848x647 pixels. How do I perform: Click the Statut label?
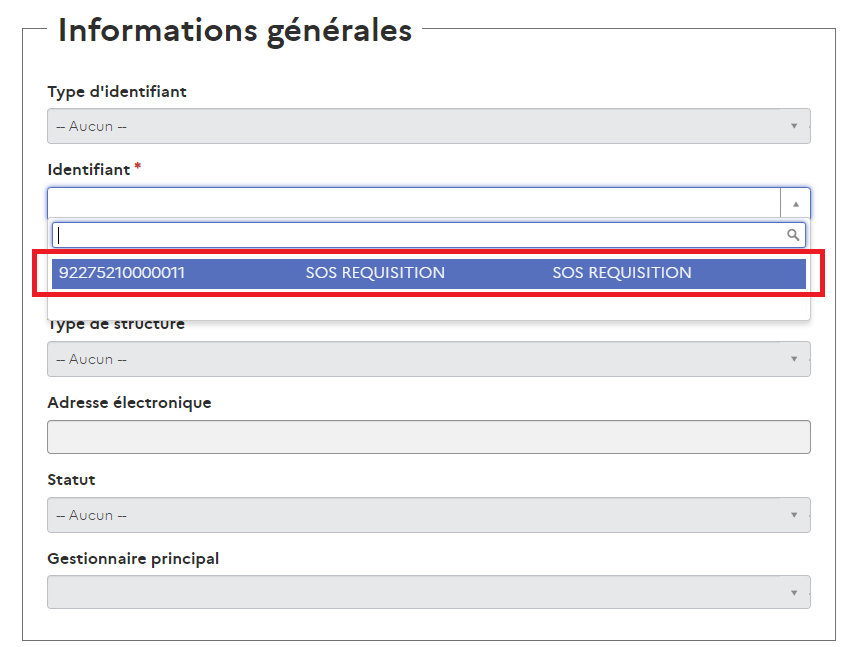tap(71, 480)
